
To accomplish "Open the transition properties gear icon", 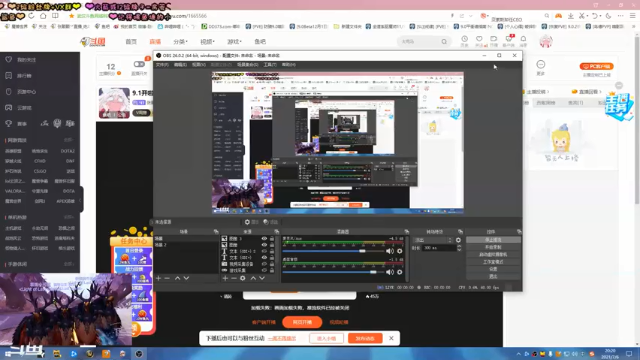I will click(458, 240).
